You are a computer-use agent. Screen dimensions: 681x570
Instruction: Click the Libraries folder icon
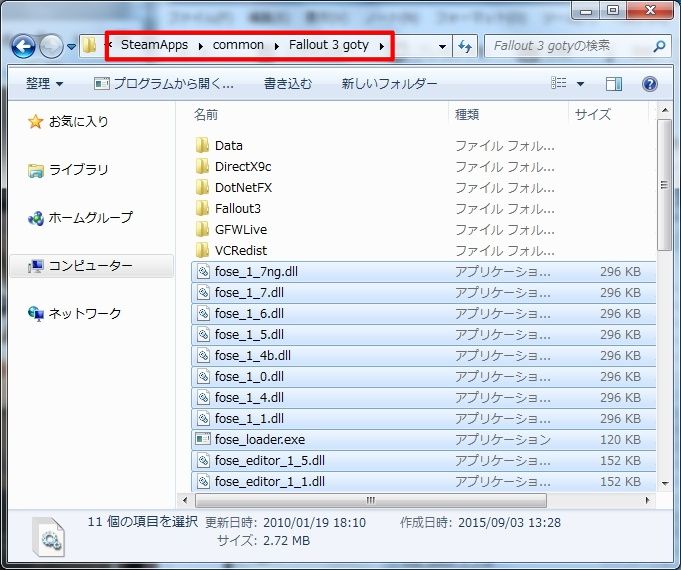[x=36, y=170]
